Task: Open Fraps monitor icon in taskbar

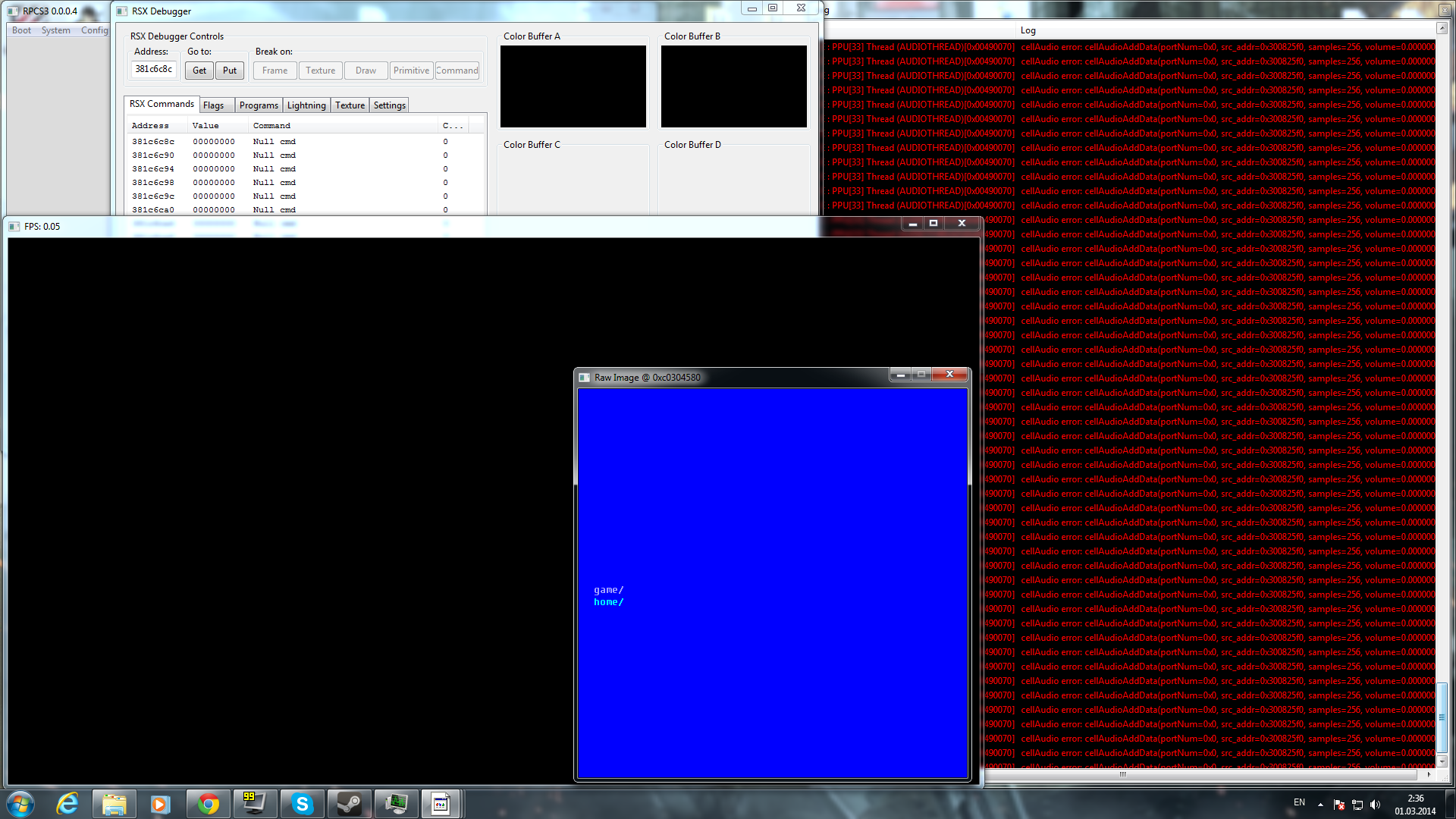Action: pyautogui.click(x=254, y=804)
